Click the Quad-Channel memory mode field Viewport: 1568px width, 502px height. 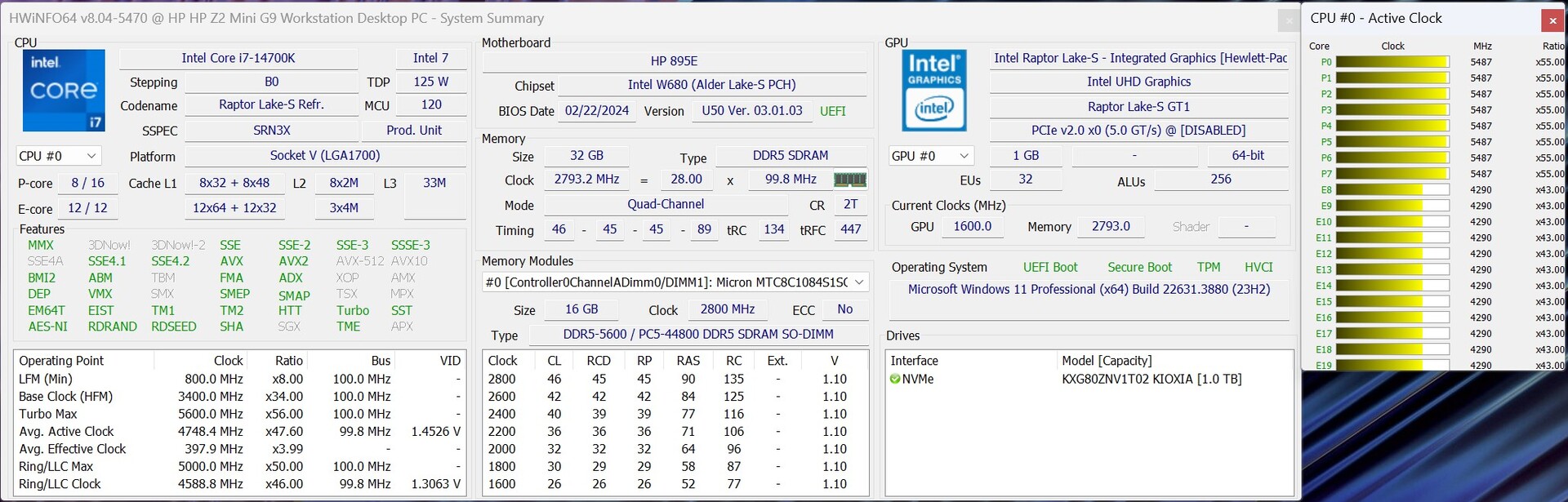(666, 205)
